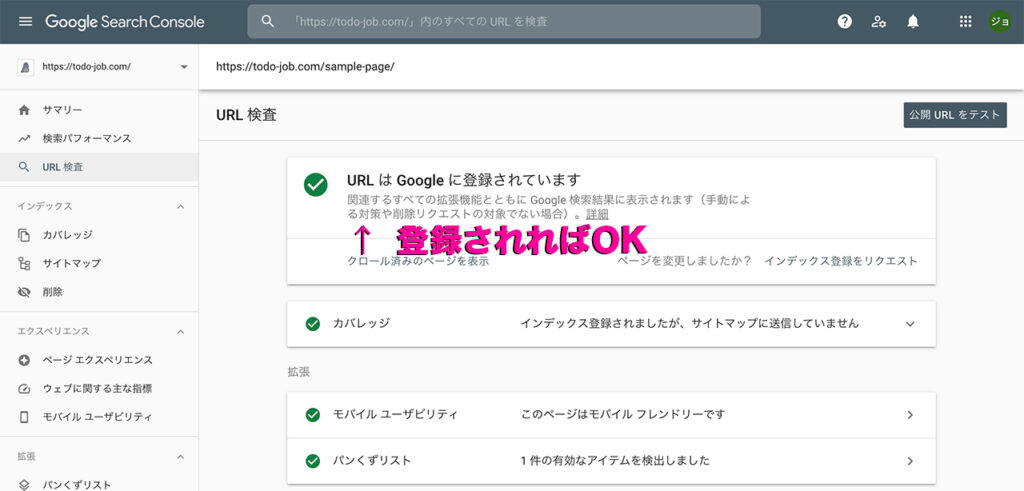Open the hamburger navigation menu
The image size is (1024, 491).
pyautogui.click(x=25, y=22)
